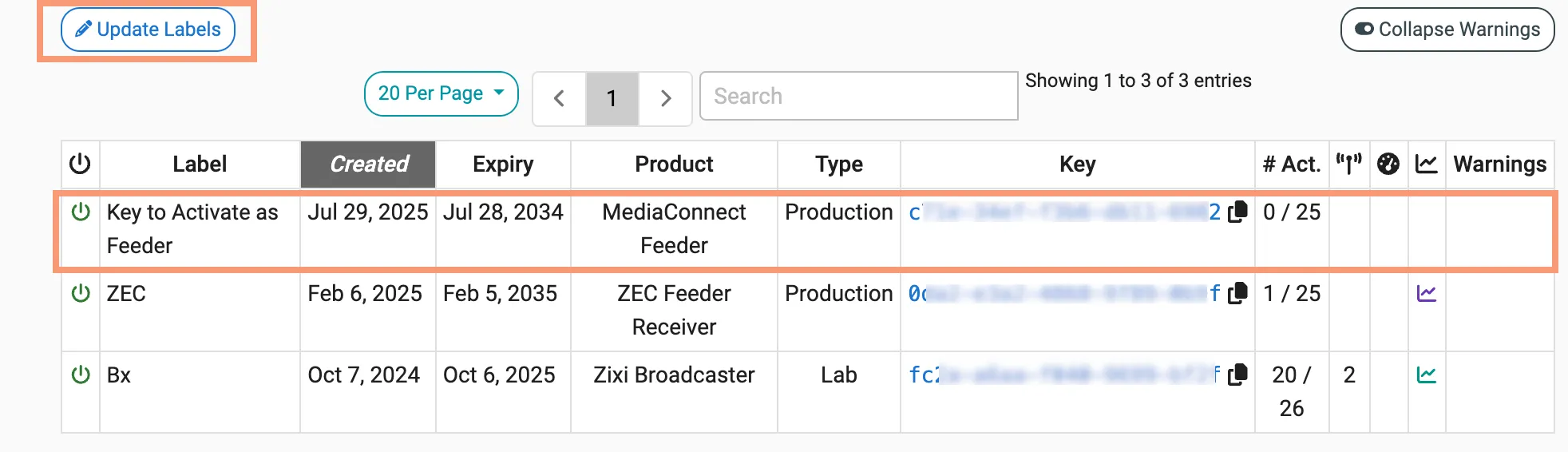The image size is (1568, 452).
Task: Open the MediaConnect Feeder key link
Action: (x=1064, y=212)
